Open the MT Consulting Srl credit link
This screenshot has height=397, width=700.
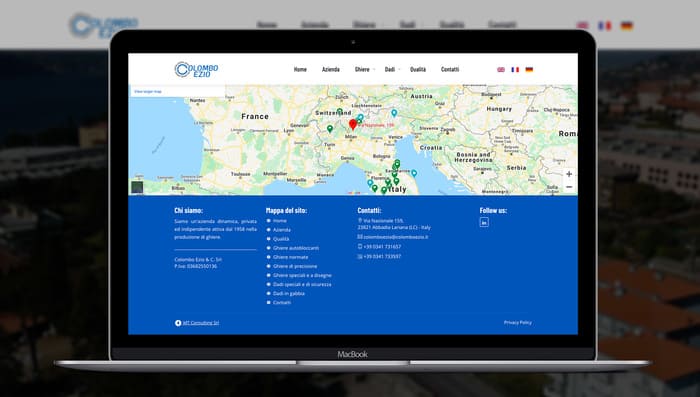pyautogui.click(x=200, y=323)
